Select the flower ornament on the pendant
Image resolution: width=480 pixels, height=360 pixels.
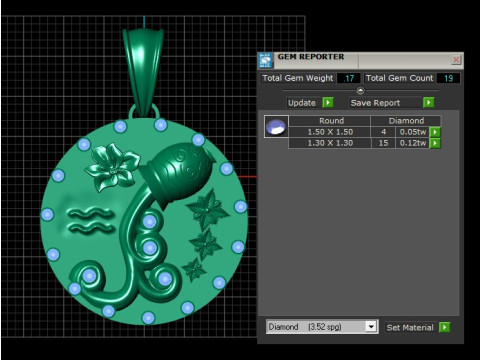[112, 167]
